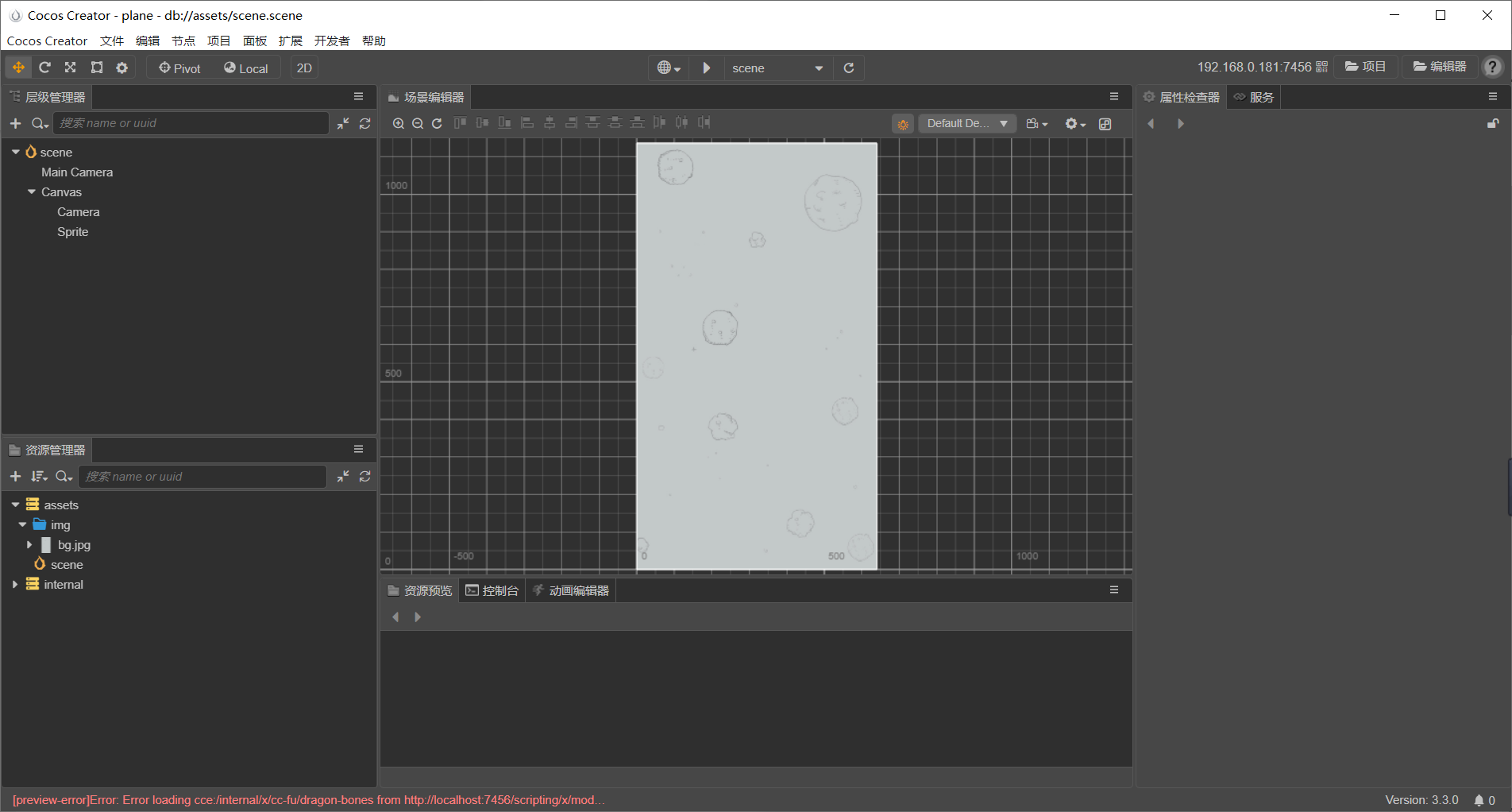Image resolution: width=1512 pixels, height=812 pixels.
Task: Open the help question mark icon
Action: click(x=1493, y=68)
